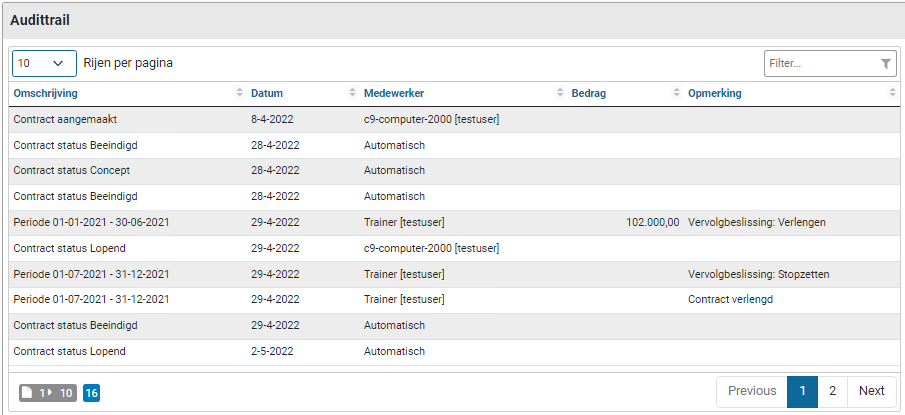Click the Previous page button
This screenshot has width=905, height=415.
pos(751,391)
